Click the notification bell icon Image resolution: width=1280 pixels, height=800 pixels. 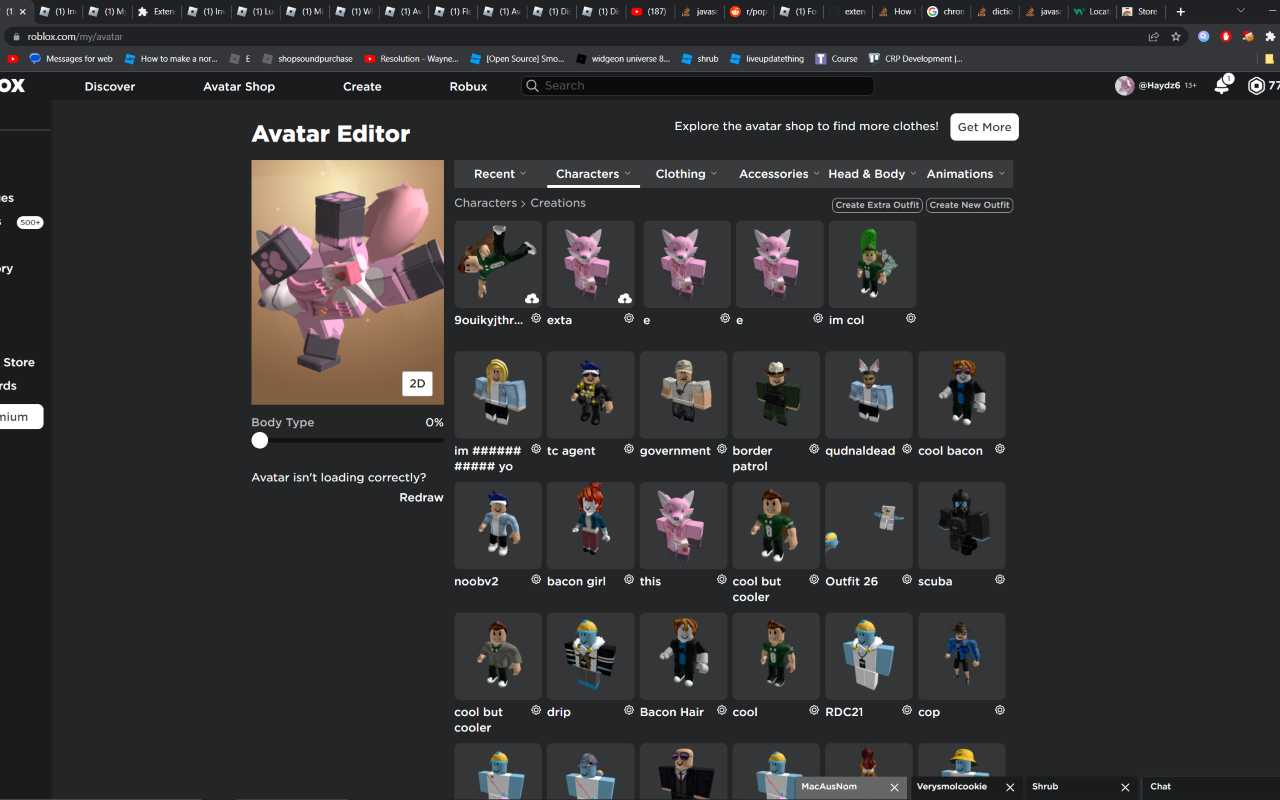(x=1220, y=86)
